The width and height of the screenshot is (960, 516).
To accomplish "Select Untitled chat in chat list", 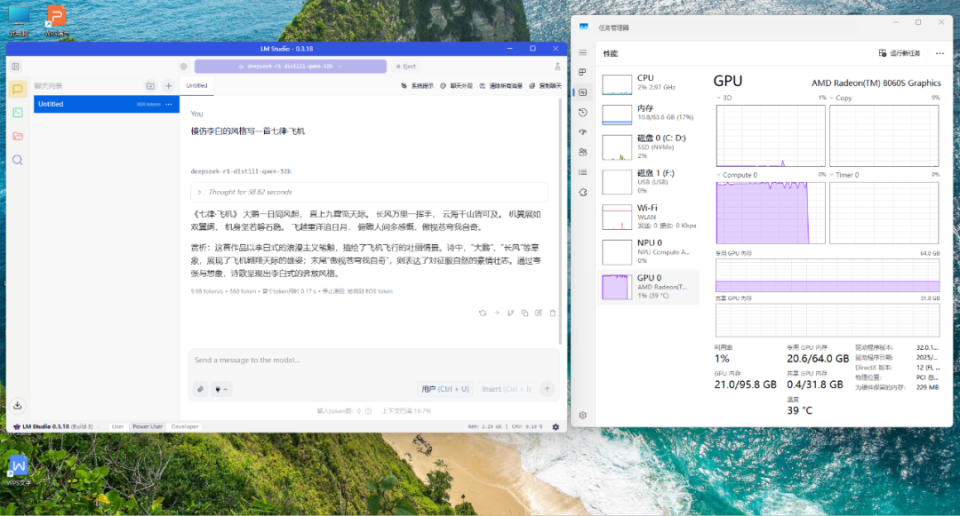I will [107, 104].
